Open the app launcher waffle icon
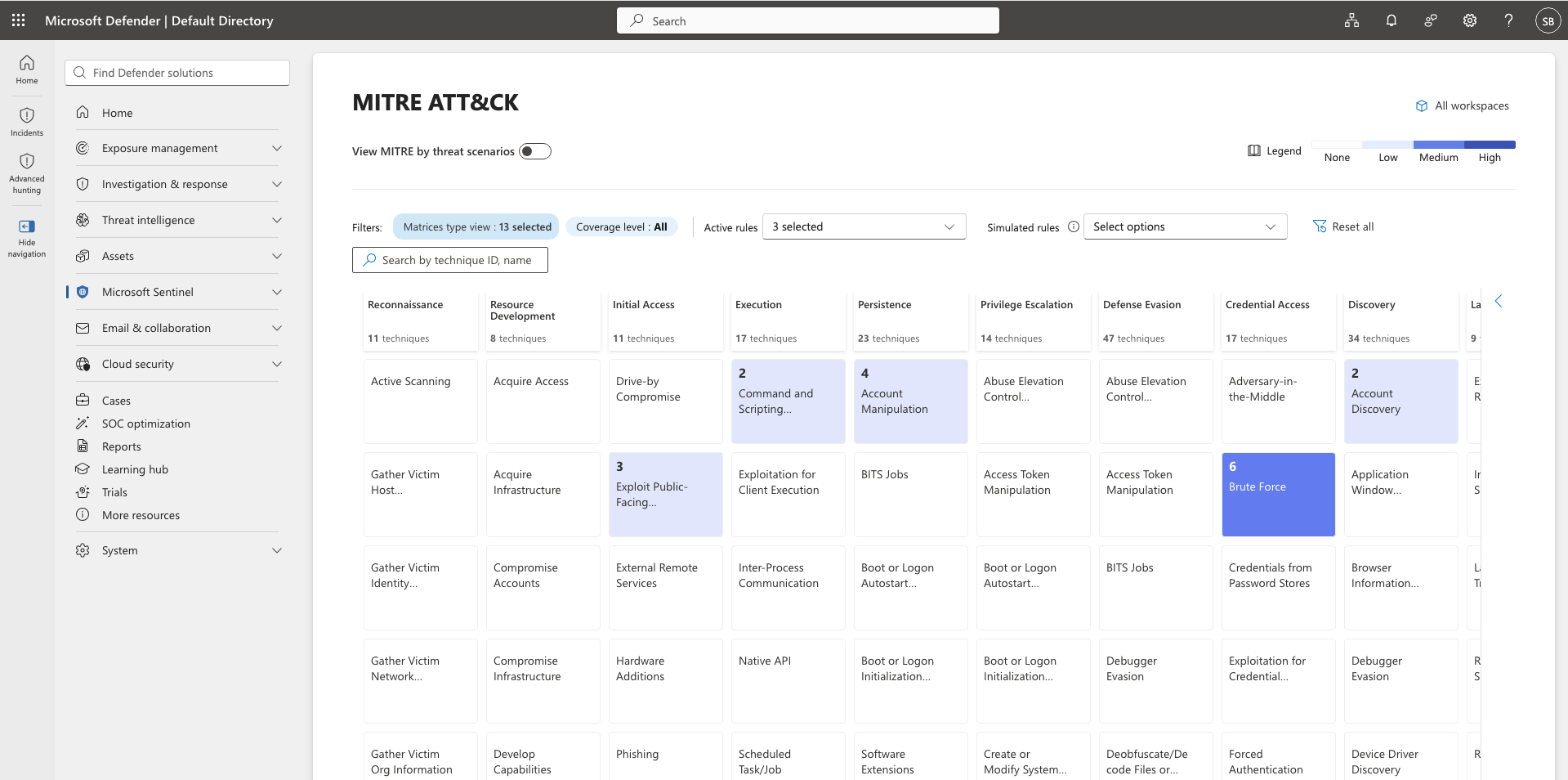 18,20
